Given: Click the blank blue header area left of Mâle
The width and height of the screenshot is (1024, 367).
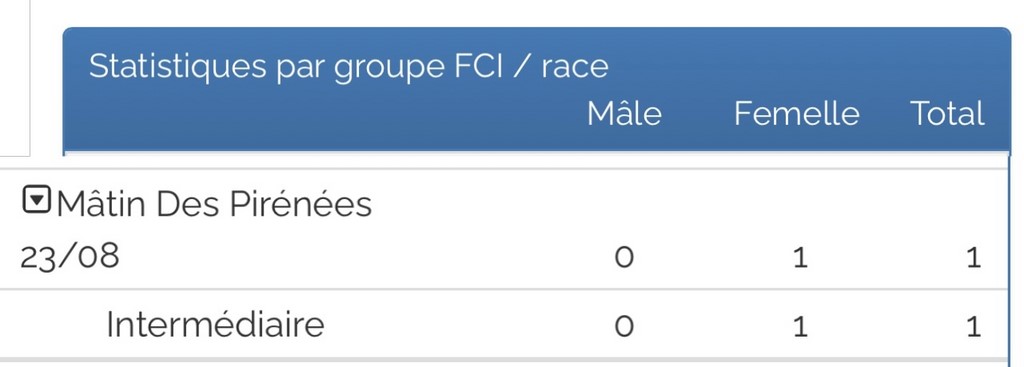Looking at the screenshot, I should click(327, 114).
